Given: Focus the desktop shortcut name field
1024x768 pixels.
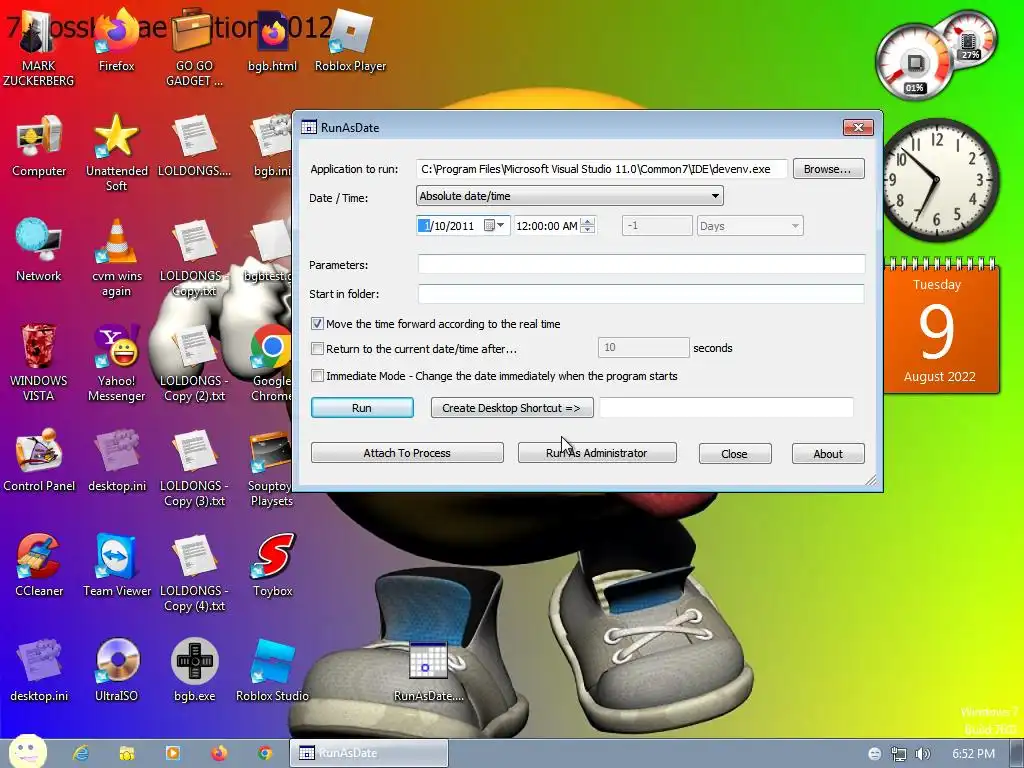Looking at the screenshot, I should (x=726, y=408).
